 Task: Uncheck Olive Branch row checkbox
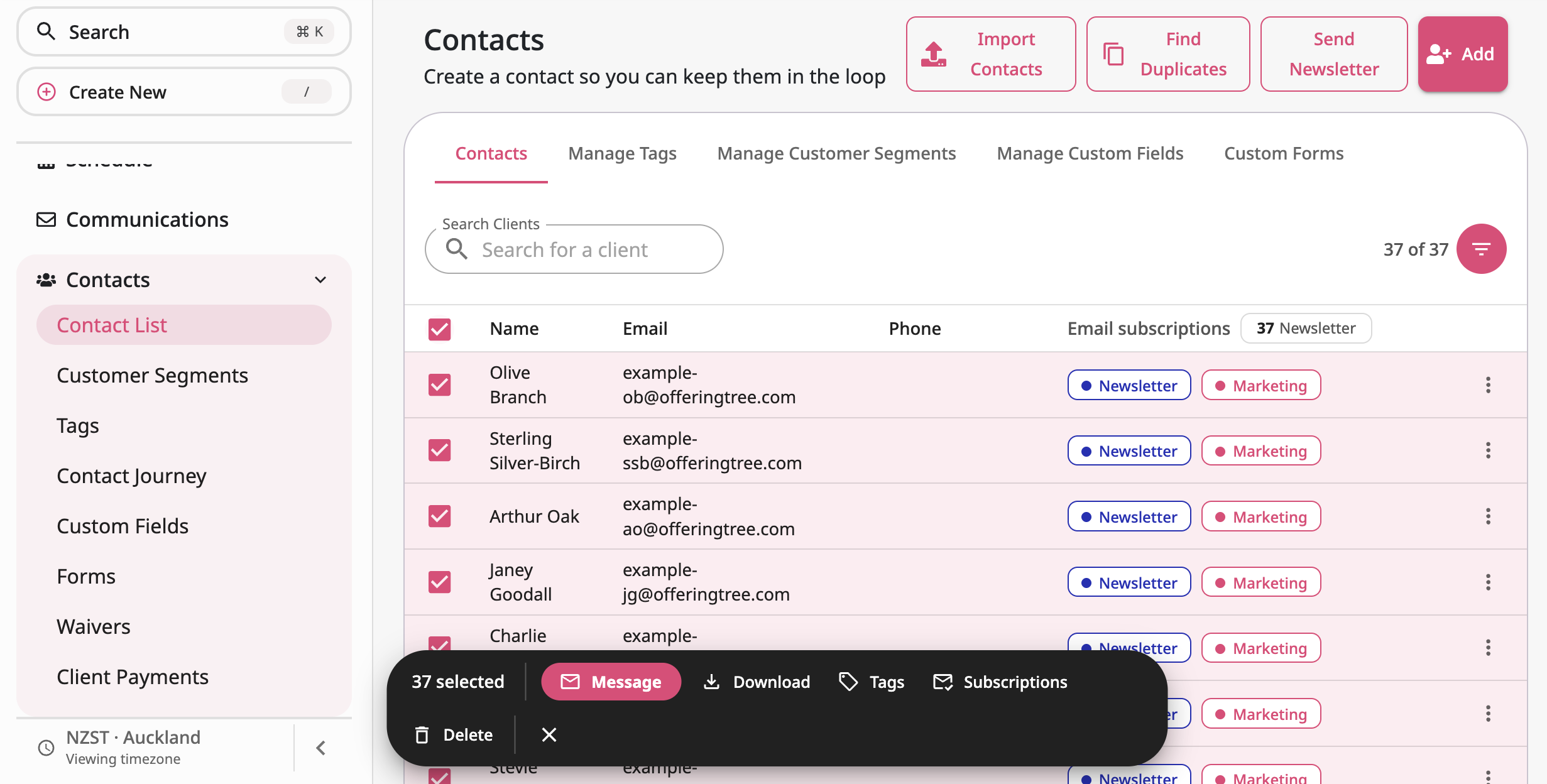coord(440,384)
